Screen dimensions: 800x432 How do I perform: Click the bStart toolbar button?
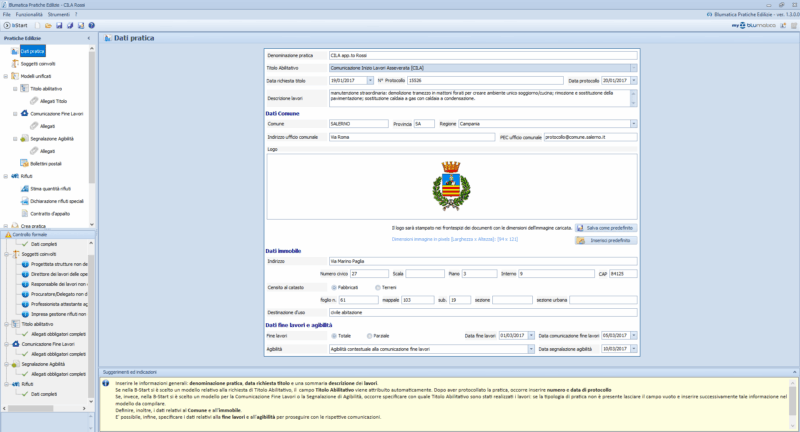[x=18, y=25]
